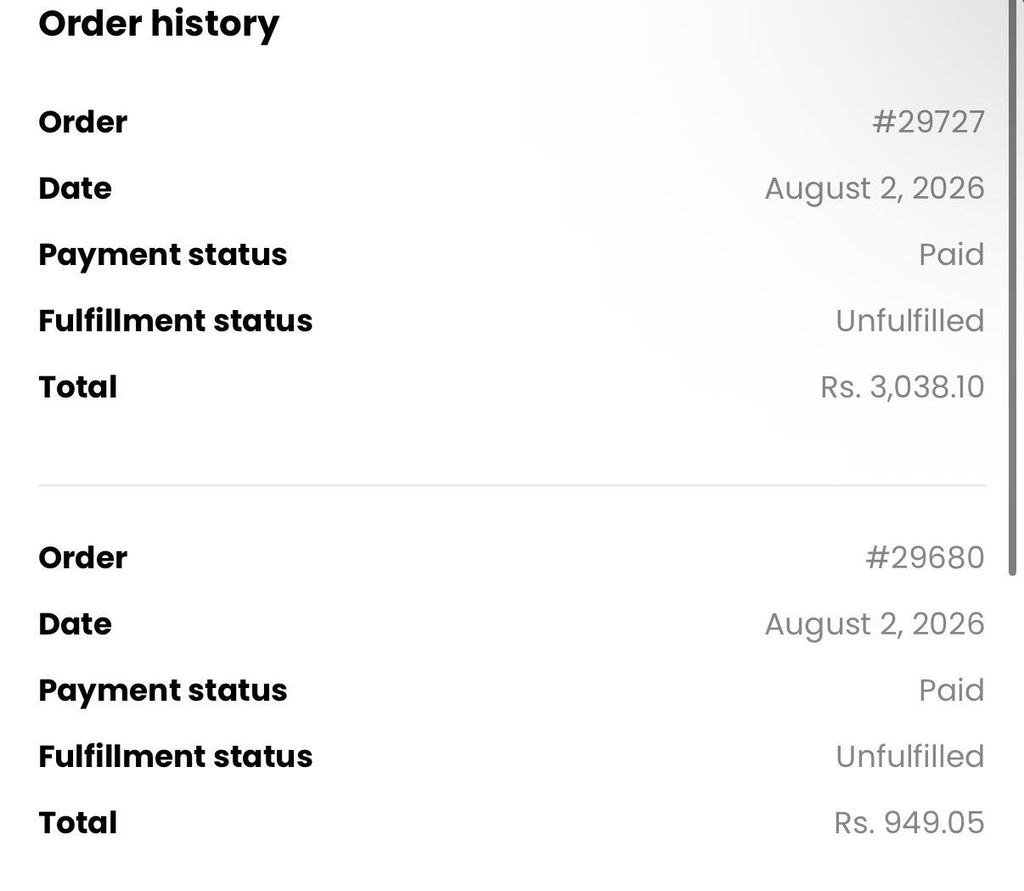Click Unfulfilled status of order #29680
Image resolution: width=1024 pixels, height=891 pixels.
[910, 756]
